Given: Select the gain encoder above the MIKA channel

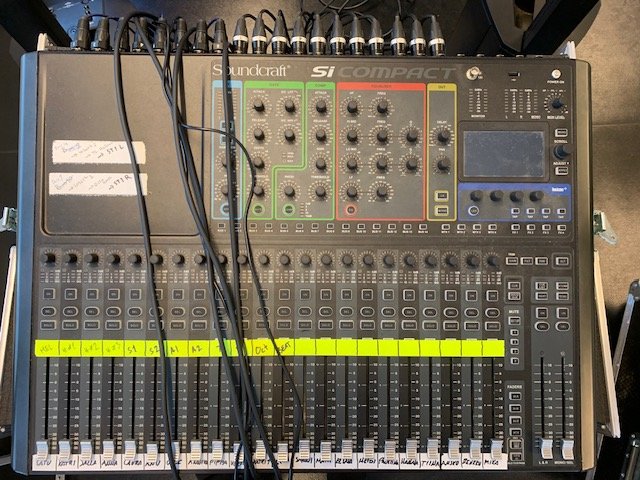Looking at the screenshot, I should [492, 260].
